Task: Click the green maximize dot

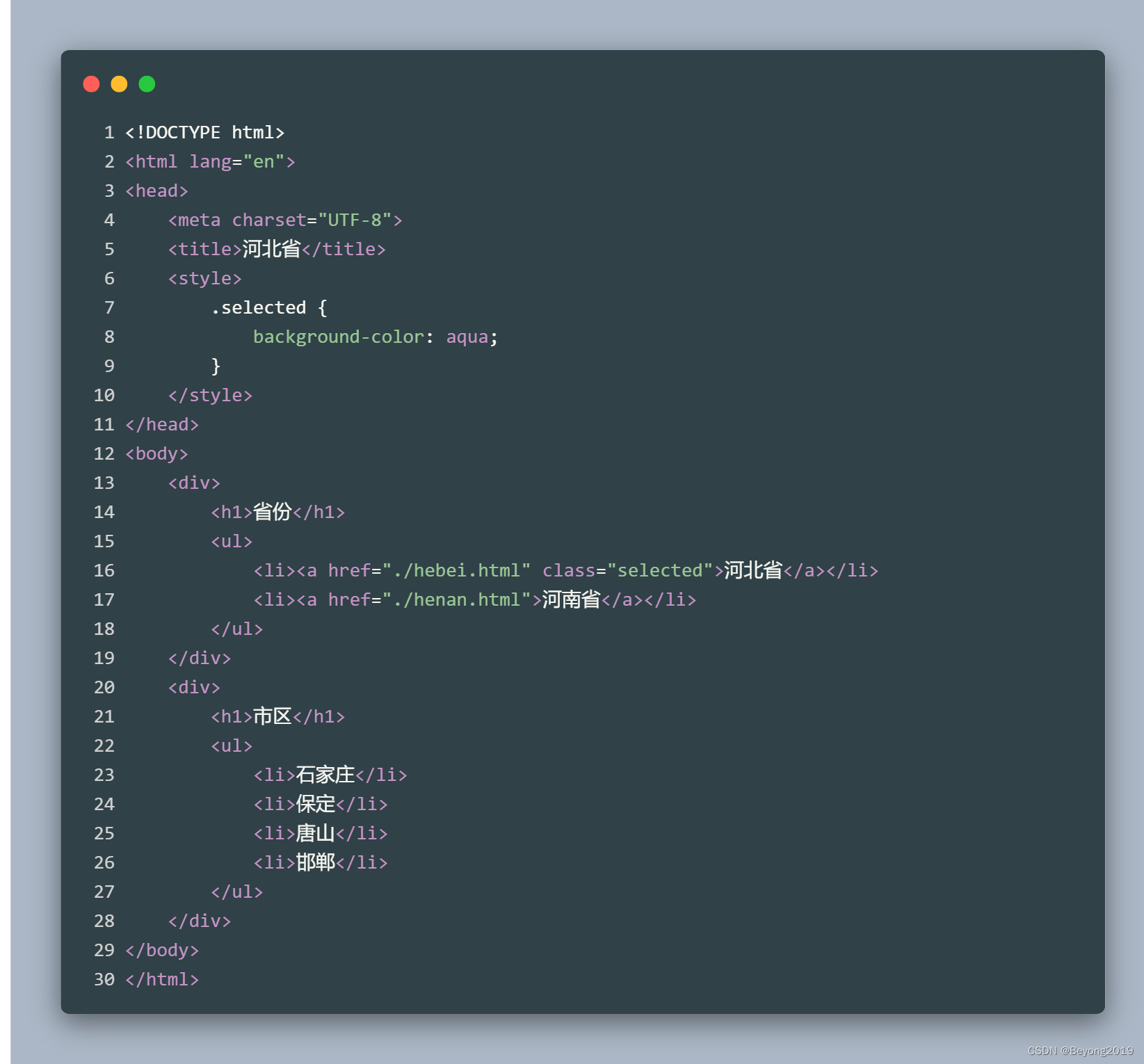Action: point(147,84)
